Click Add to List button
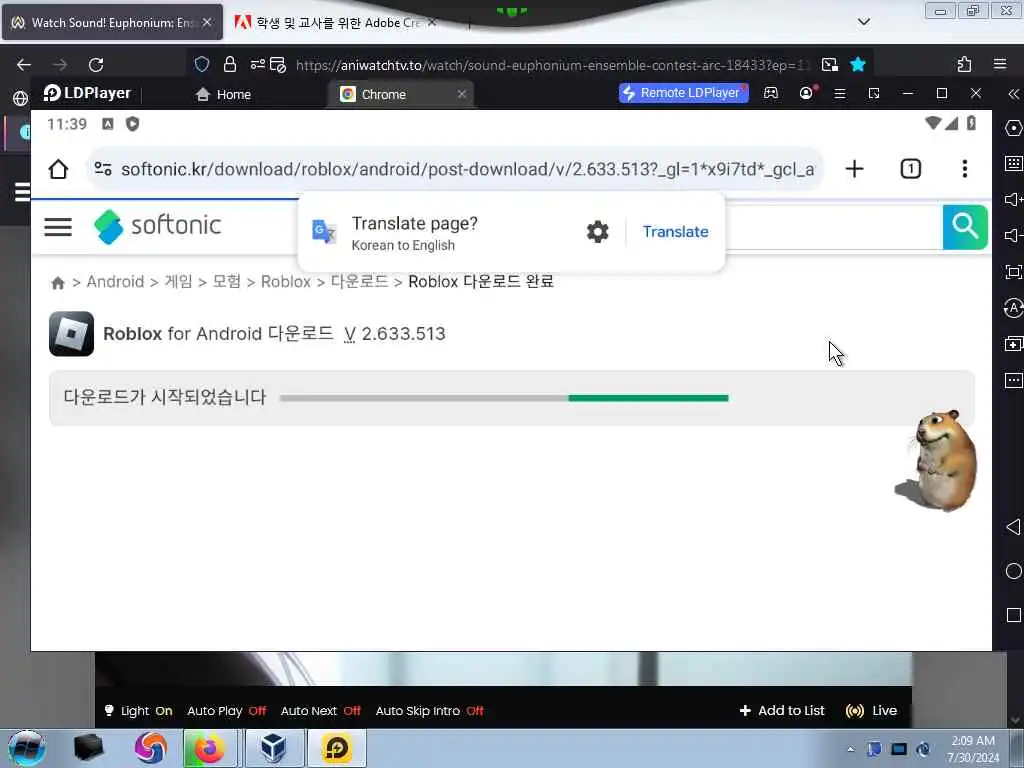 [782, 711]
